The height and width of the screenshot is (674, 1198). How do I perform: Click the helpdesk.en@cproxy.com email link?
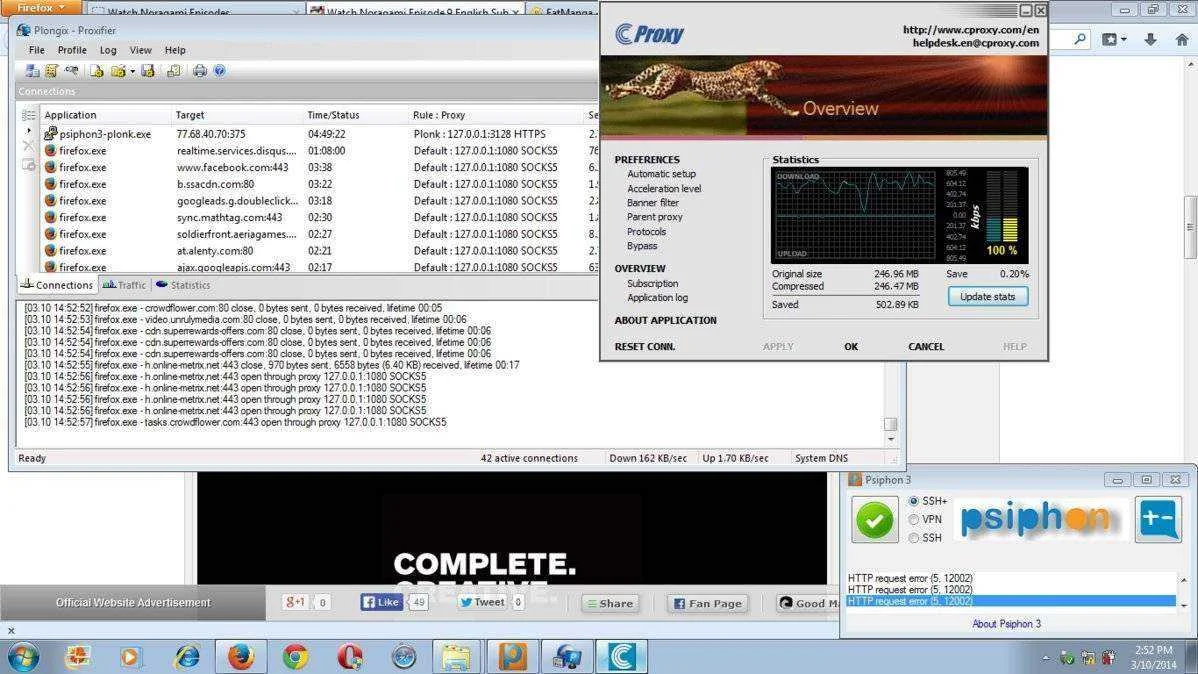[976, 44]
